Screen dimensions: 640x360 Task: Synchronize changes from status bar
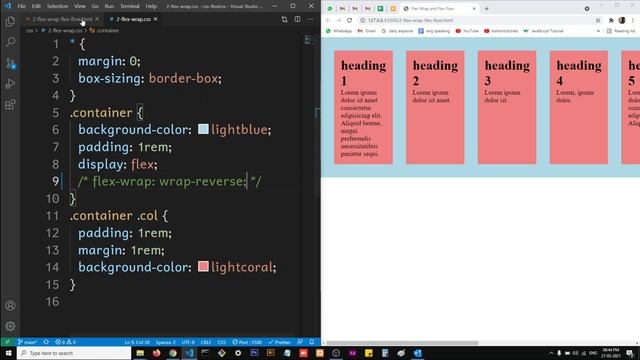[46, 342]
